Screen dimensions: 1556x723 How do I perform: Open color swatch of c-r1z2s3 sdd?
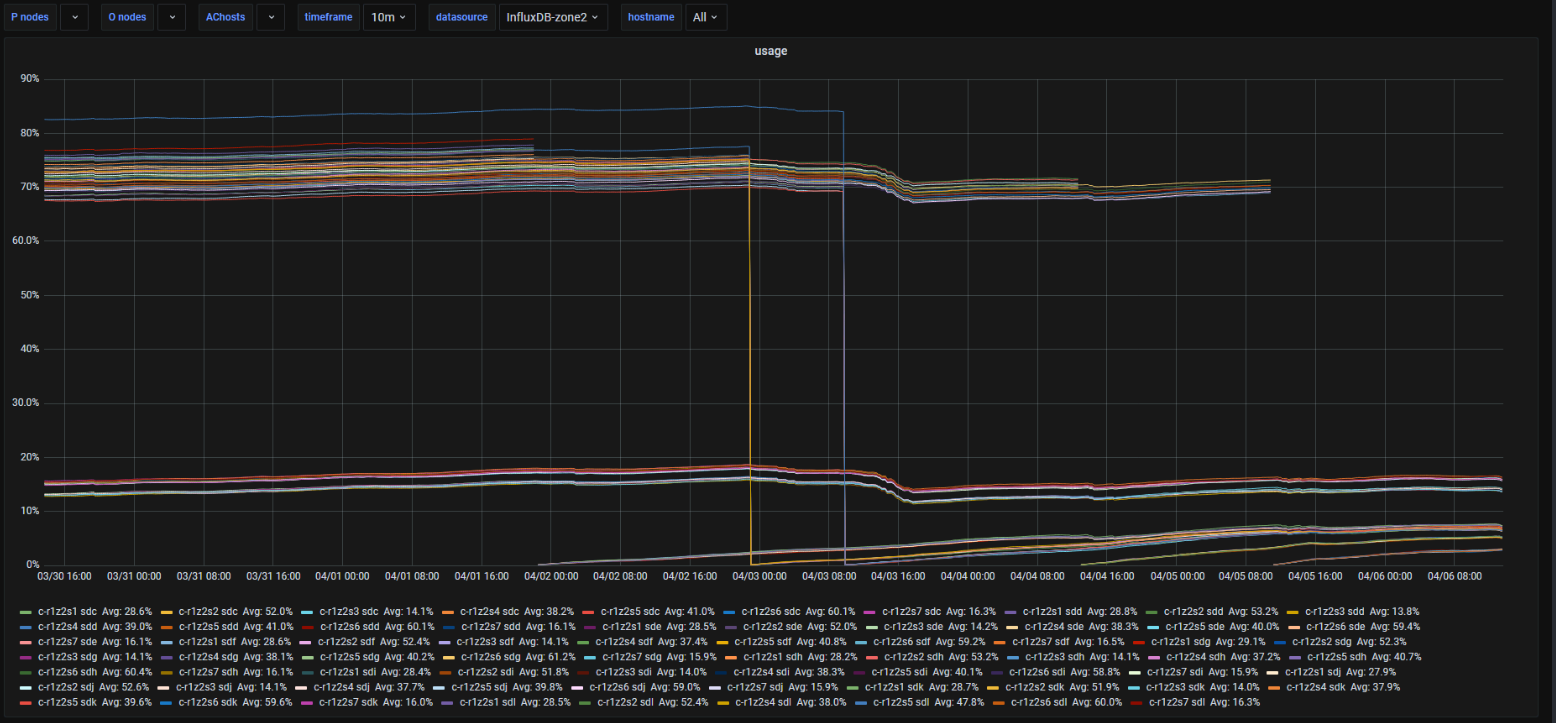[1293, 611]
